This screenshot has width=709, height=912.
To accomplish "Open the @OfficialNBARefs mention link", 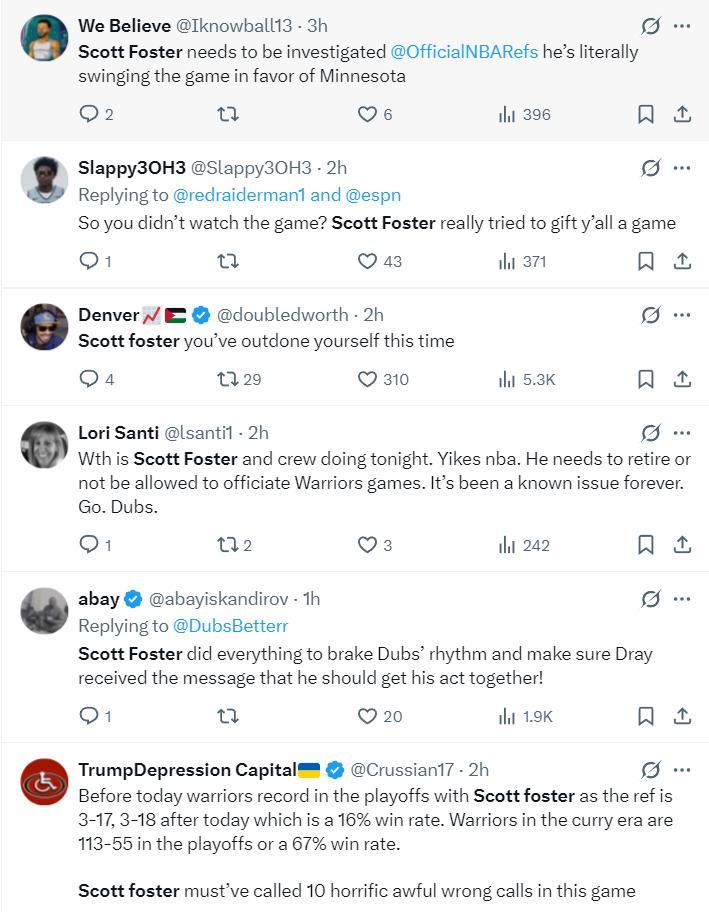I will (464, 51).
